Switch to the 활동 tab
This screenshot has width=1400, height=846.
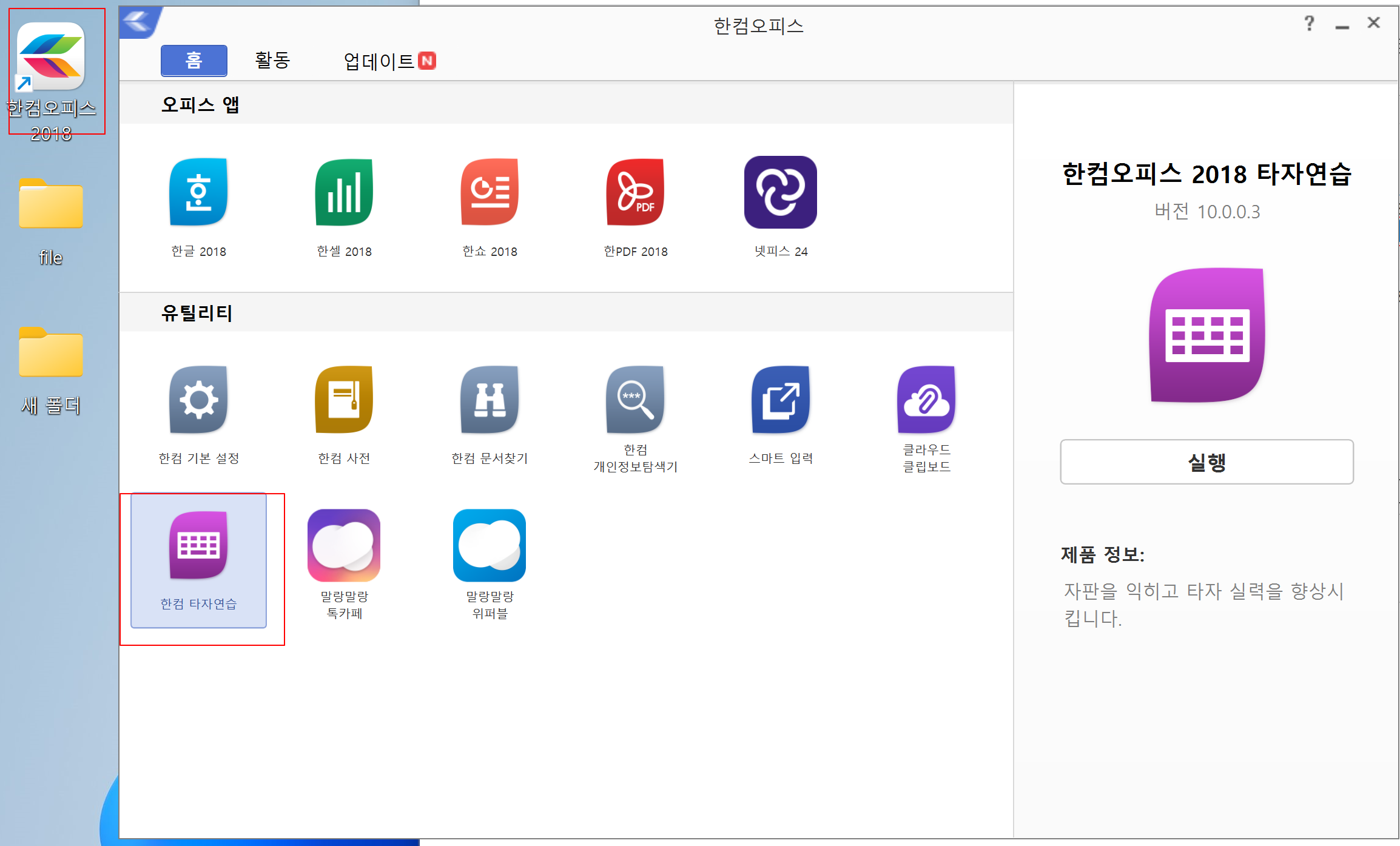(x=272, y=60)
